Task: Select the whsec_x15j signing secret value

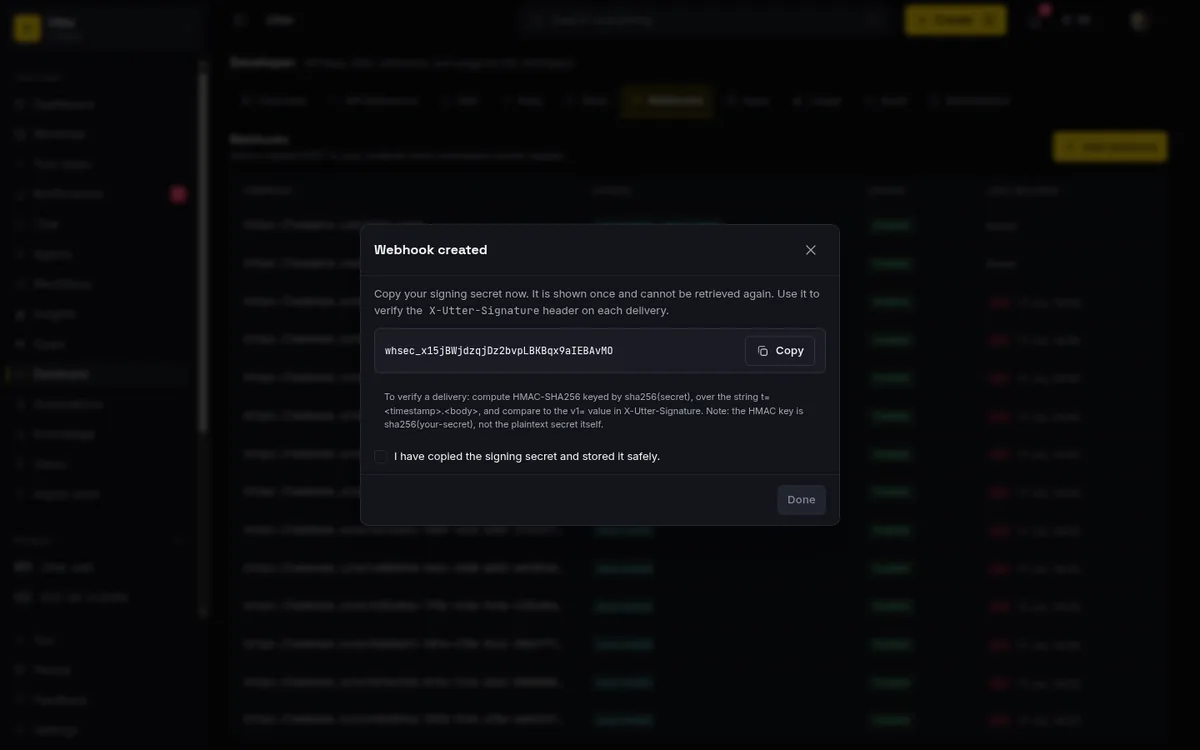Action: (499, 351)
